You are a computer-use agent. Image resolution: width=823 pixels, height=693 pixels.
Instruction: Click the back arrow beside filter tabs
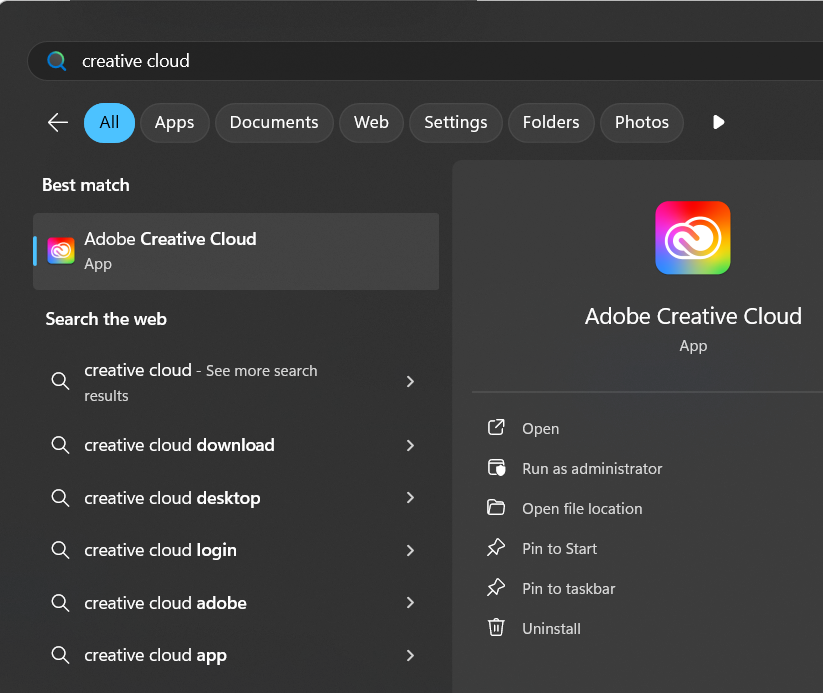coord(58,122)
